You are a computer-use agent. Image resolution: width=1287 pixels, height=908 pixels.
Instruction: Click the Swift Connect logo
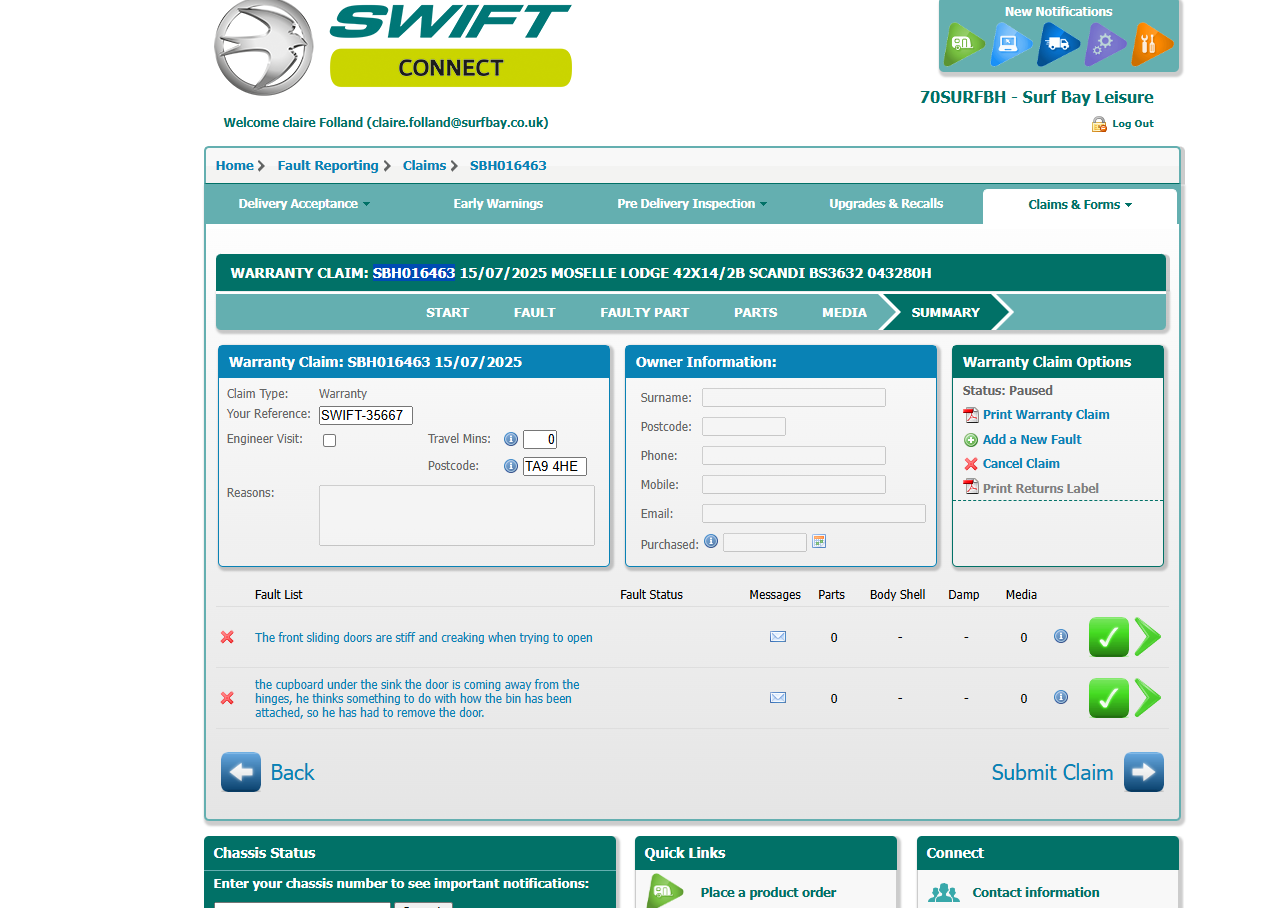[392, 48]
